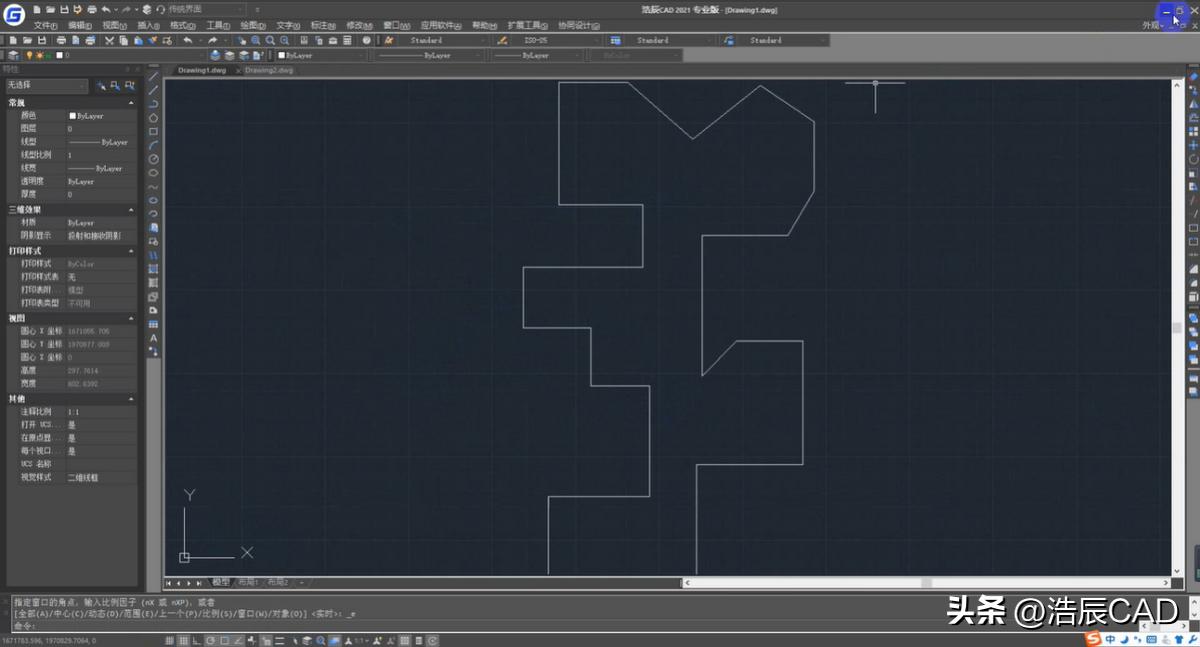Click the Cut scissors icon
This screenshot has height=647, width=1200.
[x=109, y=40]
